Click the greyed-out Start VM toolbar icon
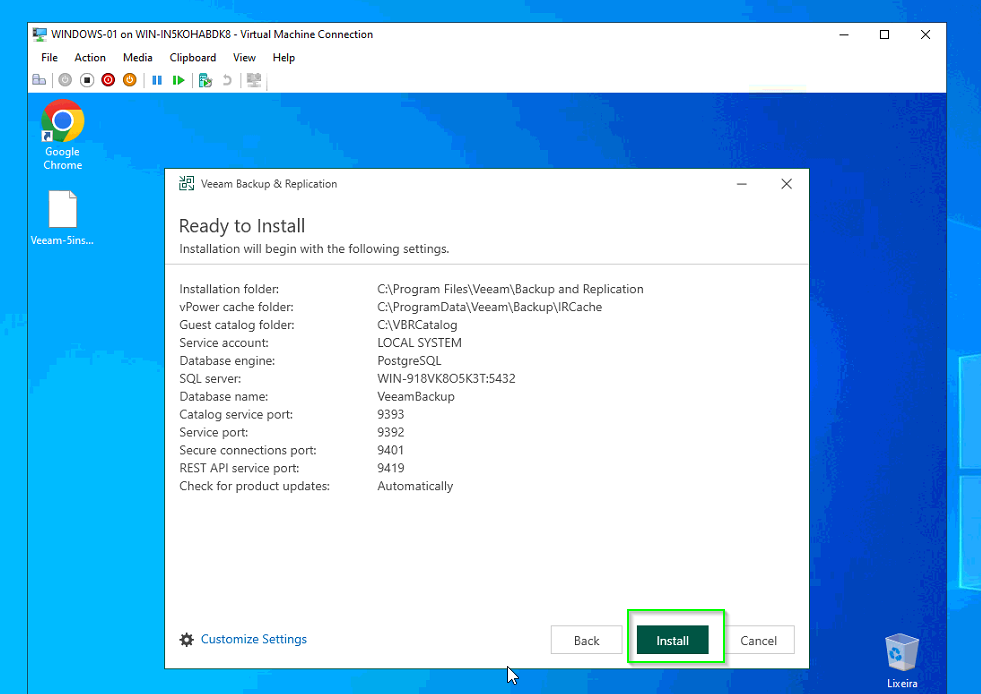 pos(65,80)
